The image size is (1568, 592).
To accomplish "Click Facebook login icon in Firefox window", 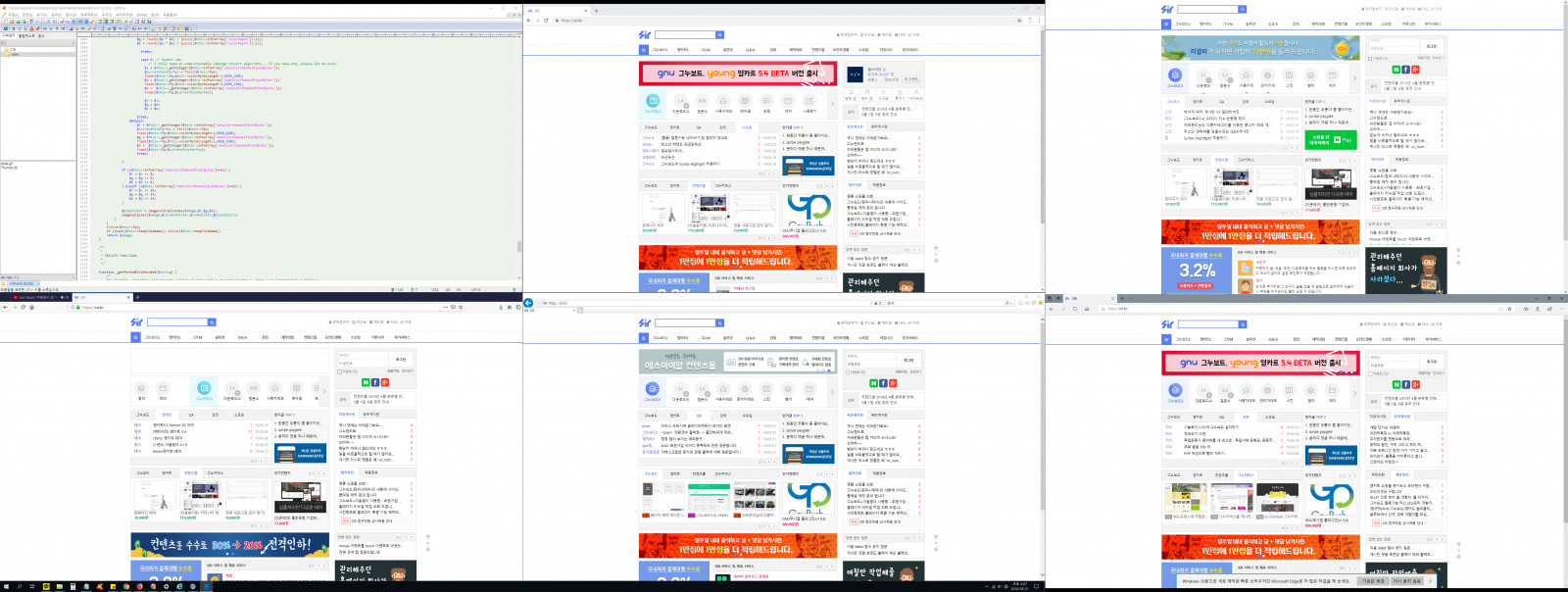I will tap(375, 382).
